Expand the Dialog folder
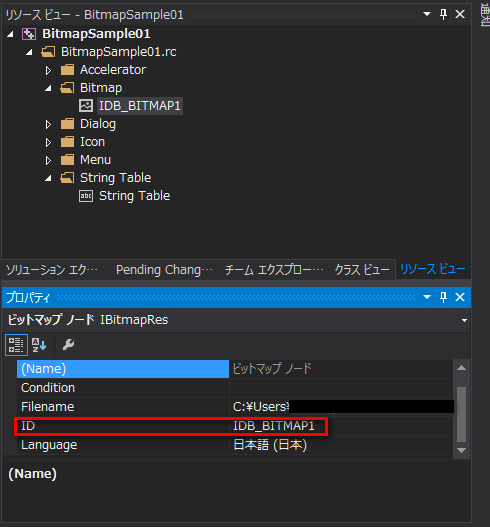This screenshot has height=527, width=490. click(x=48, y=124)
